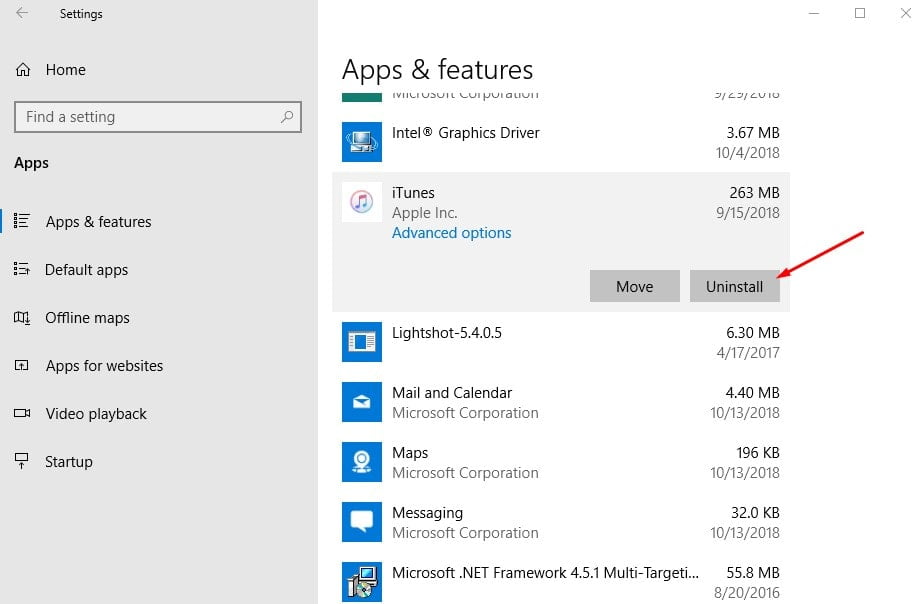Click the 10/4/2018 install date
Screen dimensions: 924x604
pyautogui.click(x=747, y=153)
